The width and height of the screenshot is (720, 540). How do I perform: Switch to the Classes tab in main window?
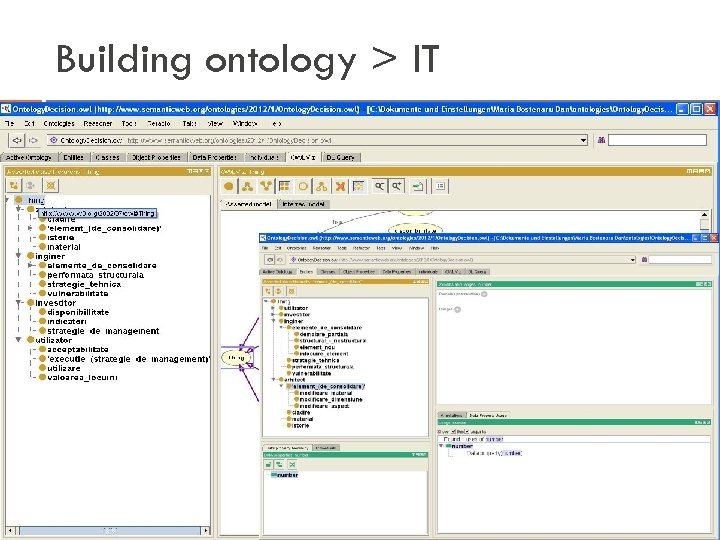pos(107,158)
